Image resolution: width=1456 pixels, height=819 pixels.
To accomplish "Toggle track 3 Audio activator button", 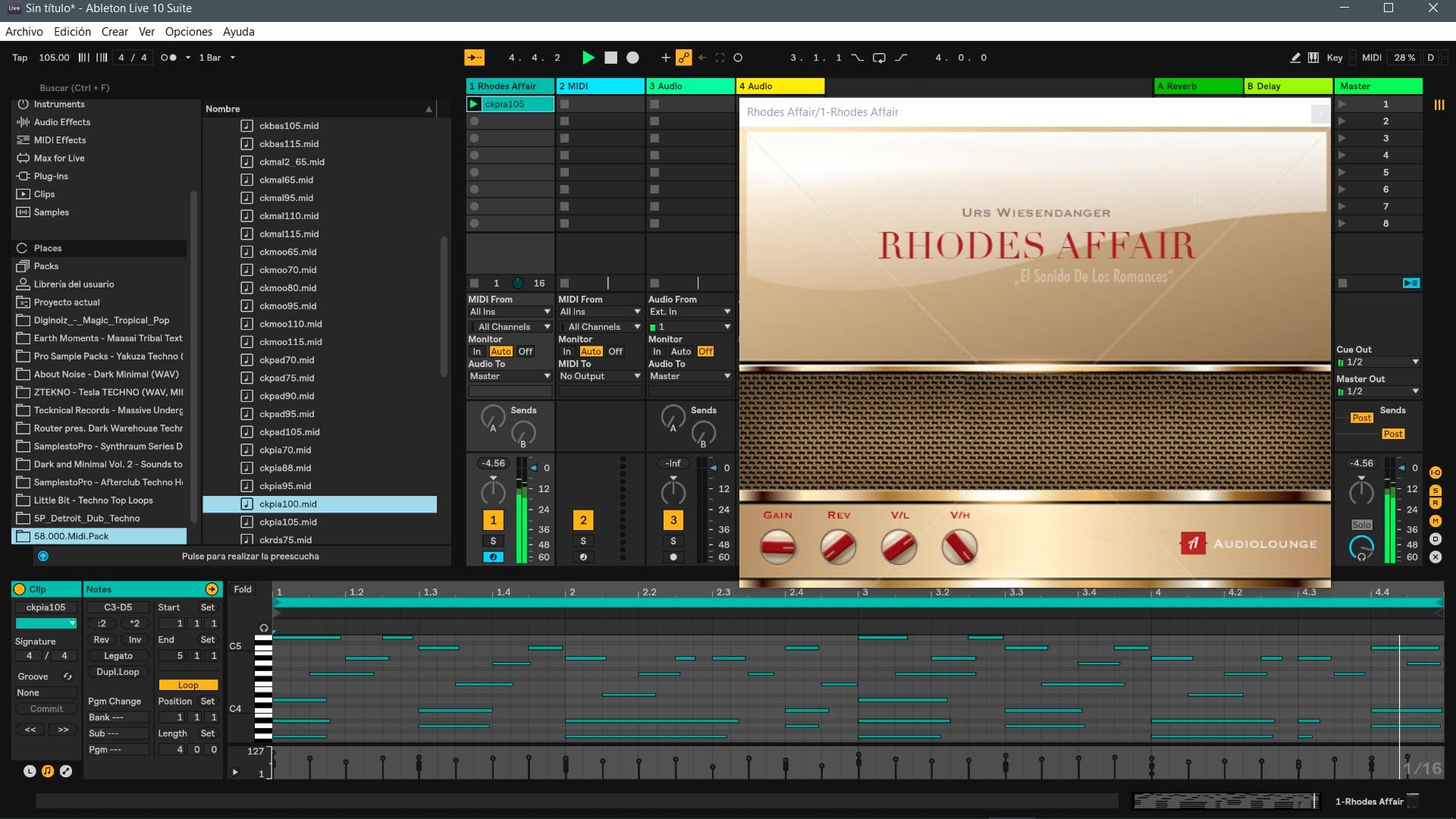I will click(673, 520).
